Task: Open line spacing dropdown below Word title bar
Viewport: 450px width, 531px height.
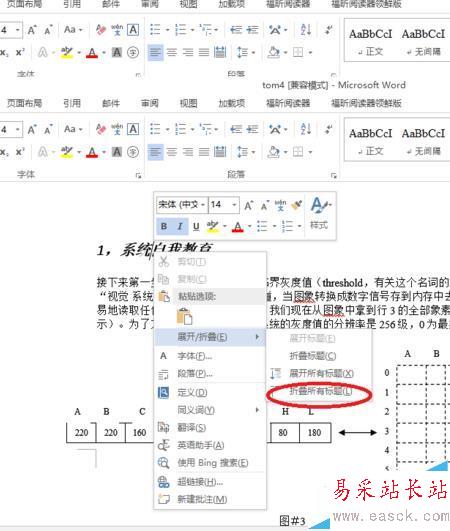Action: click(x=246, y=152)
